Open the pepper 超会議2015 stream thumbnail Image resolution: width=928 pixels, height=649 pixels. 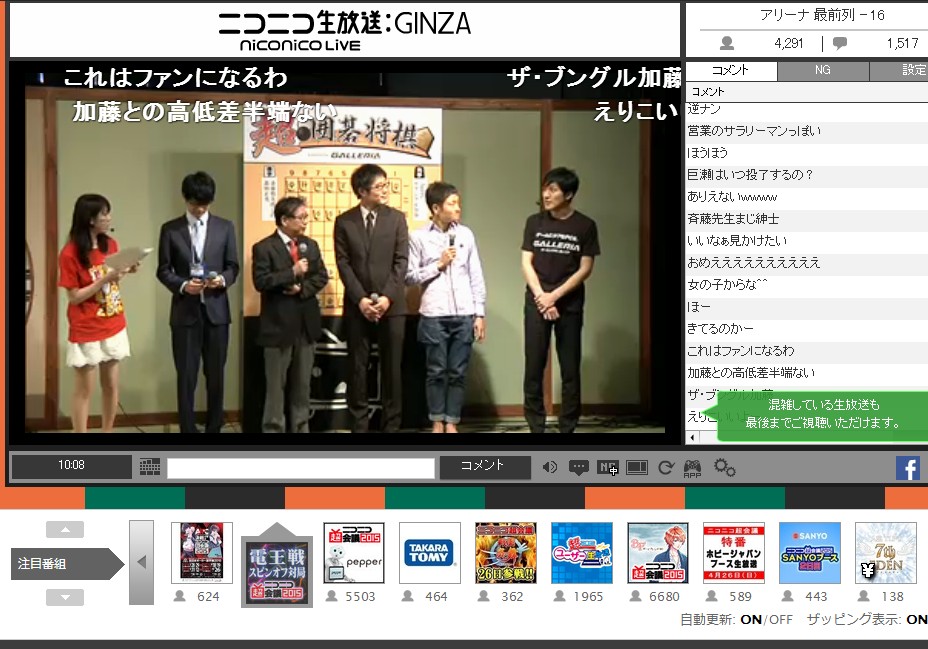(x=354, y=553)
